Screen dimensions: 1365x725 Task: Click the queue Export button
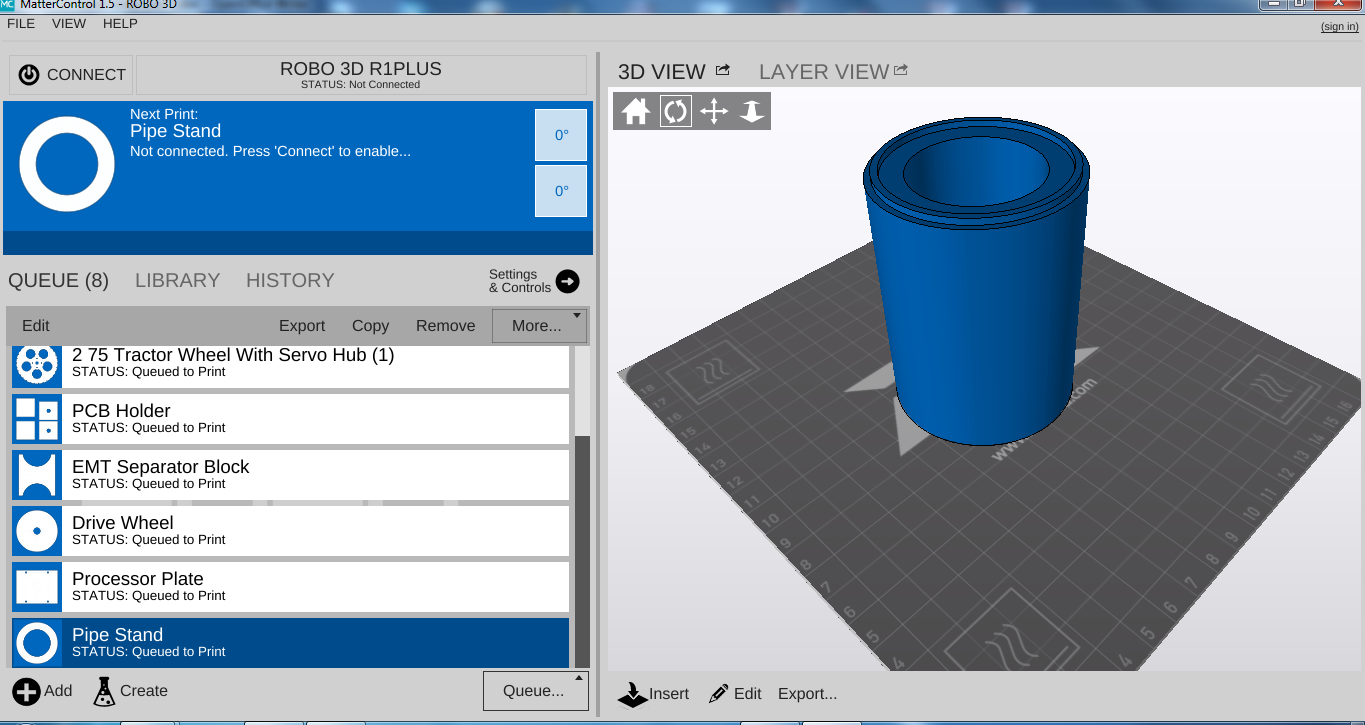tap(302, 326)
